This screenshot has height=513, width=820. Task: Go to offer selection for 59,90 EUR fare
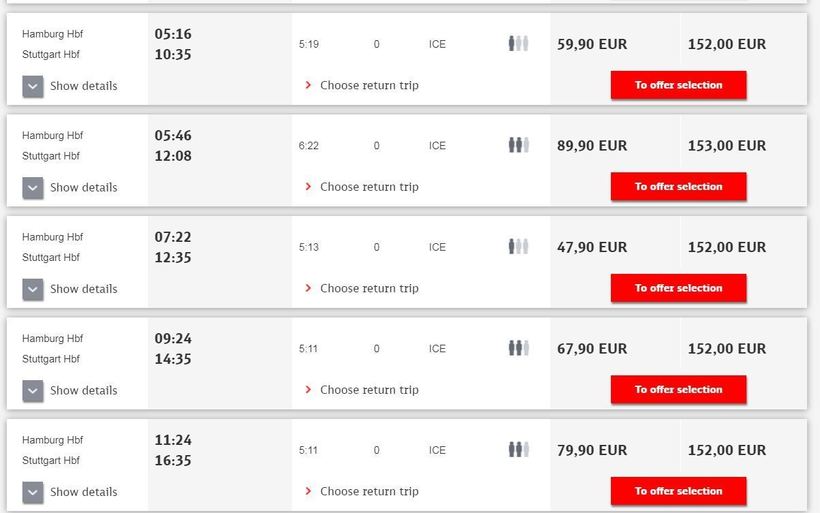(x=678, y=85)
